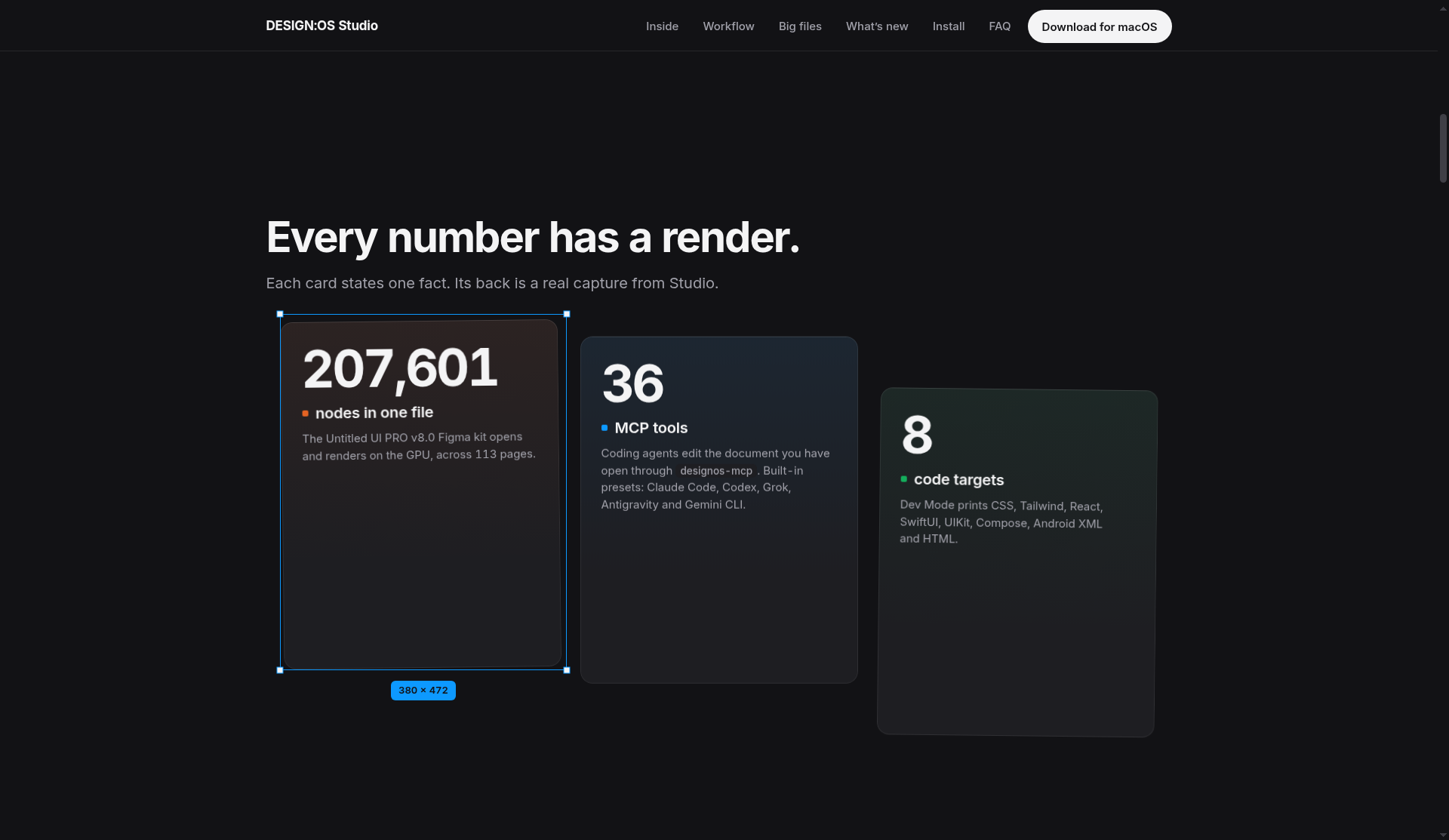Click the scrollbar down arrow
Screen dimensions: 1449x840
1443,834
